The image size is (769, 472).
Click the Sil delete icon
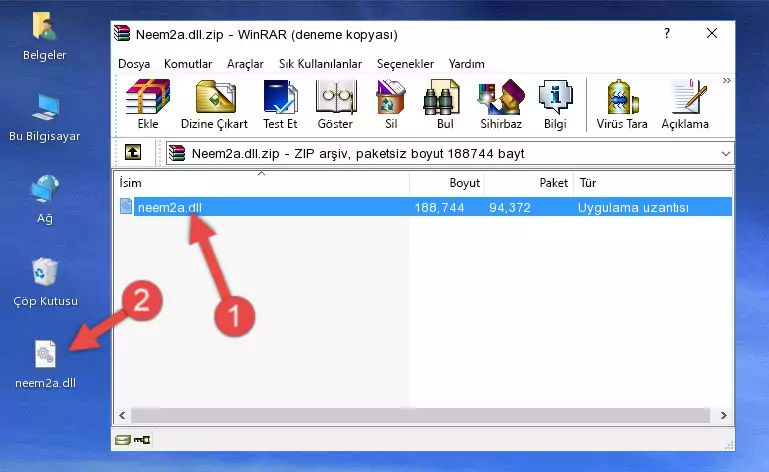click(x=391, y=104)
